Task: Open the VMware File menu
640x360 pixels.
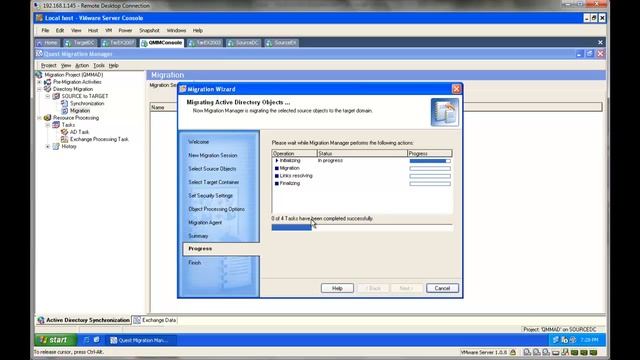Action: tap(45, 31)
